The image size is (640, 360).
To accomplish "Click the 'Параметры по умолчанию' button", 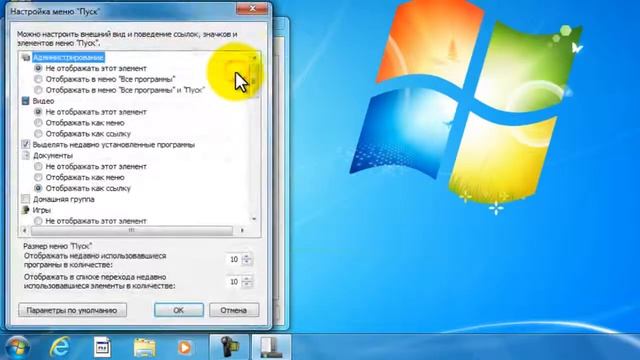I will pos(72,310).
